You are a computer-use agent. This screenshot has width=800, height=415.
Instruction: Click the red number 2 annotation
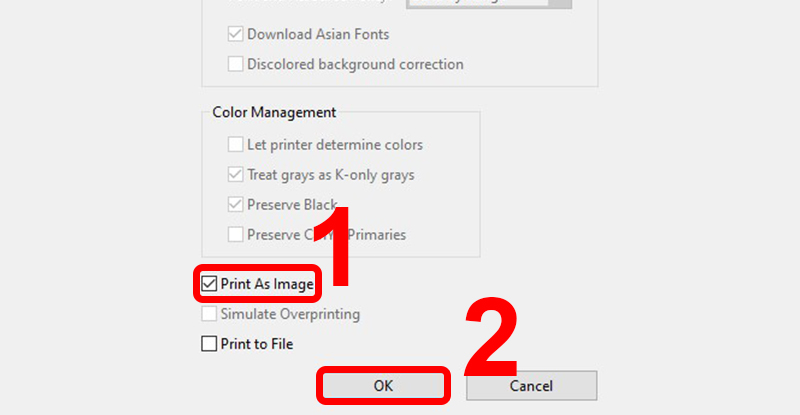490,335
